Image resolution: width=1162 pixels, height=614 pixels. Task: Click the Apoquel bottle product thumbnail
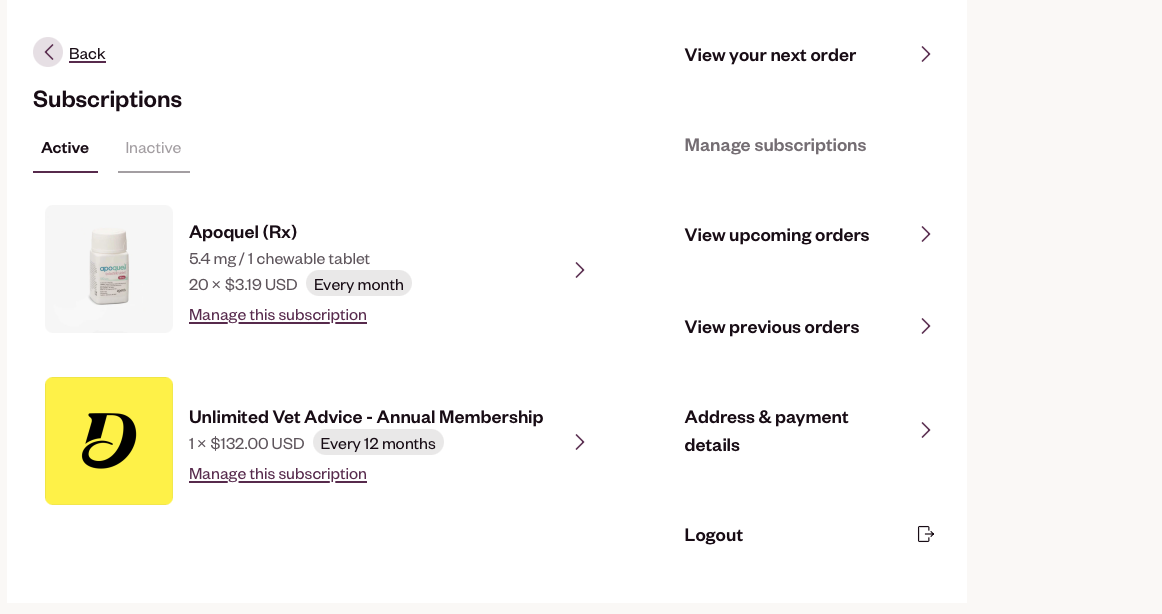109,269
